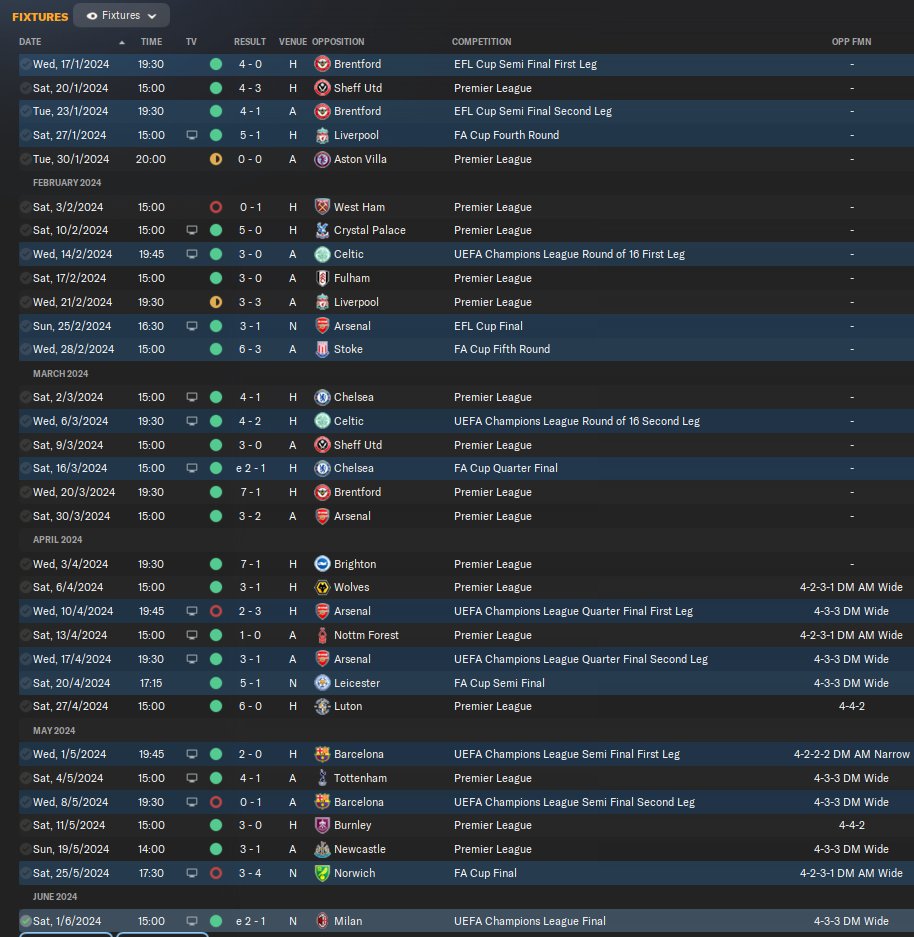Screen dimensions: 914x937
Task: Click TV icon on Liverpool FA Cup Fourth Round row
Action: pyautogui.click(x=192, y=135)
